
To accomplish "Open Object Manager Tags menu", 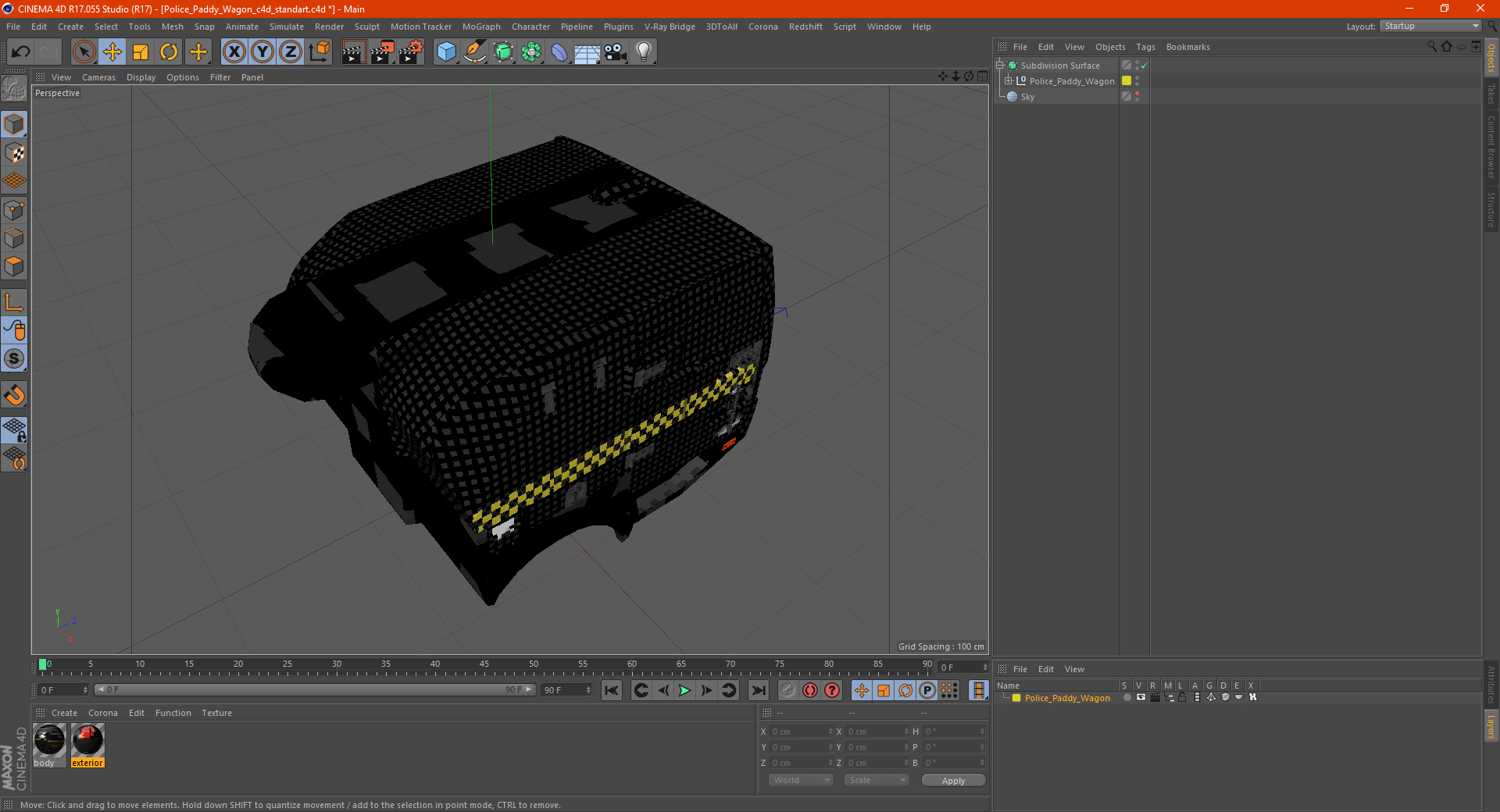I will 1145,47.
